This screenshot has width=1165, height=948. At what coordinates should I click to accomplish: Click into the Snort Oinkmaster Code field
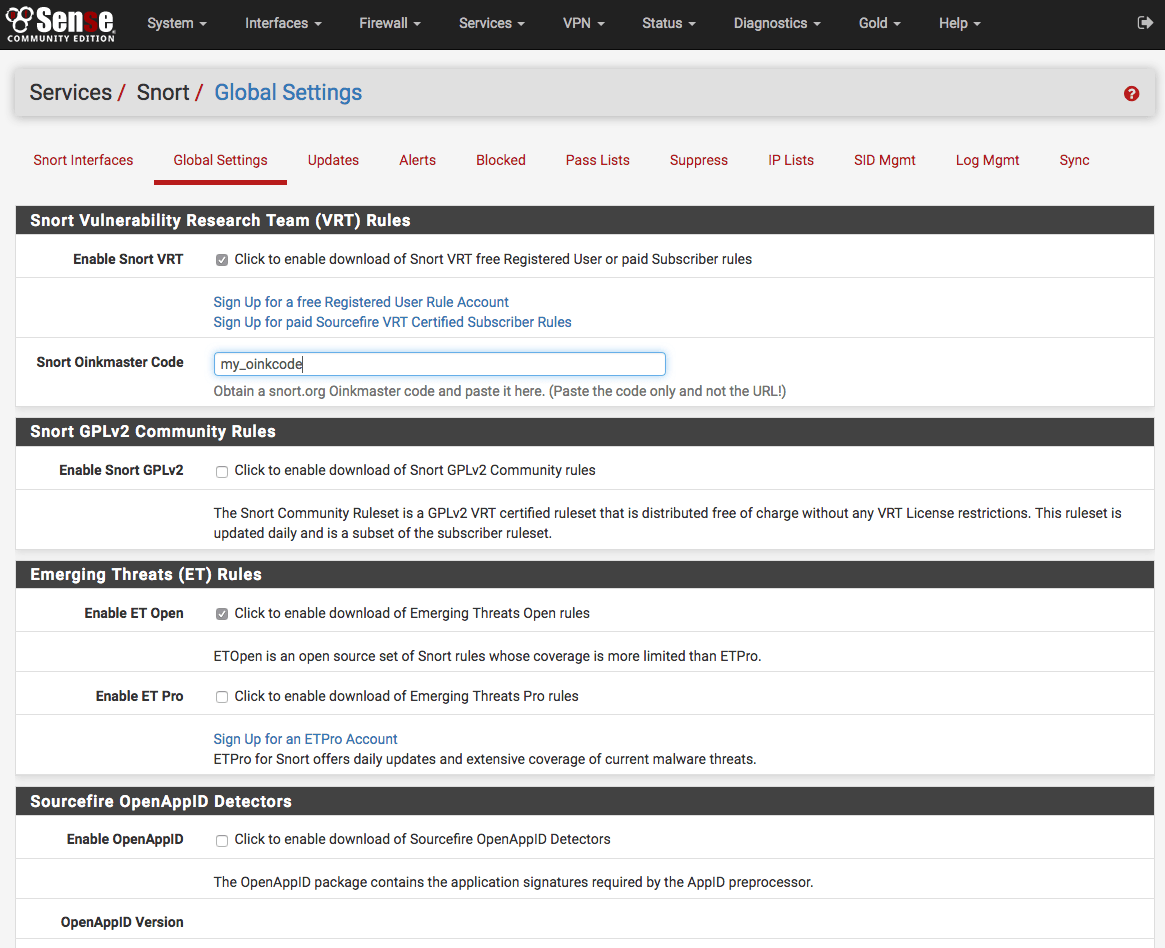pyautogui.click(x=439, y=364)
